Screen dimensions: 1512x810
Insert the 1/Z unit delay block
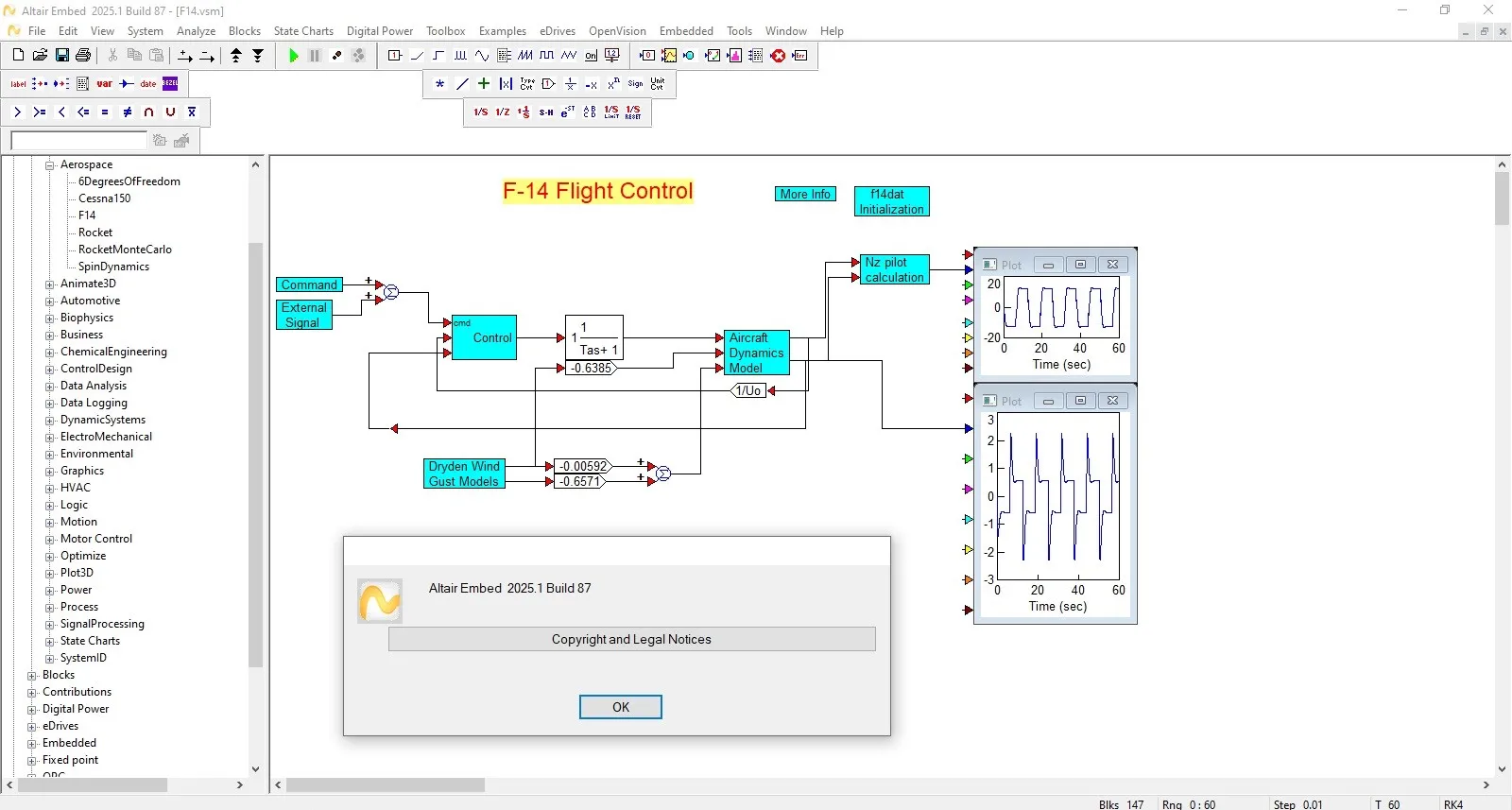503,112
